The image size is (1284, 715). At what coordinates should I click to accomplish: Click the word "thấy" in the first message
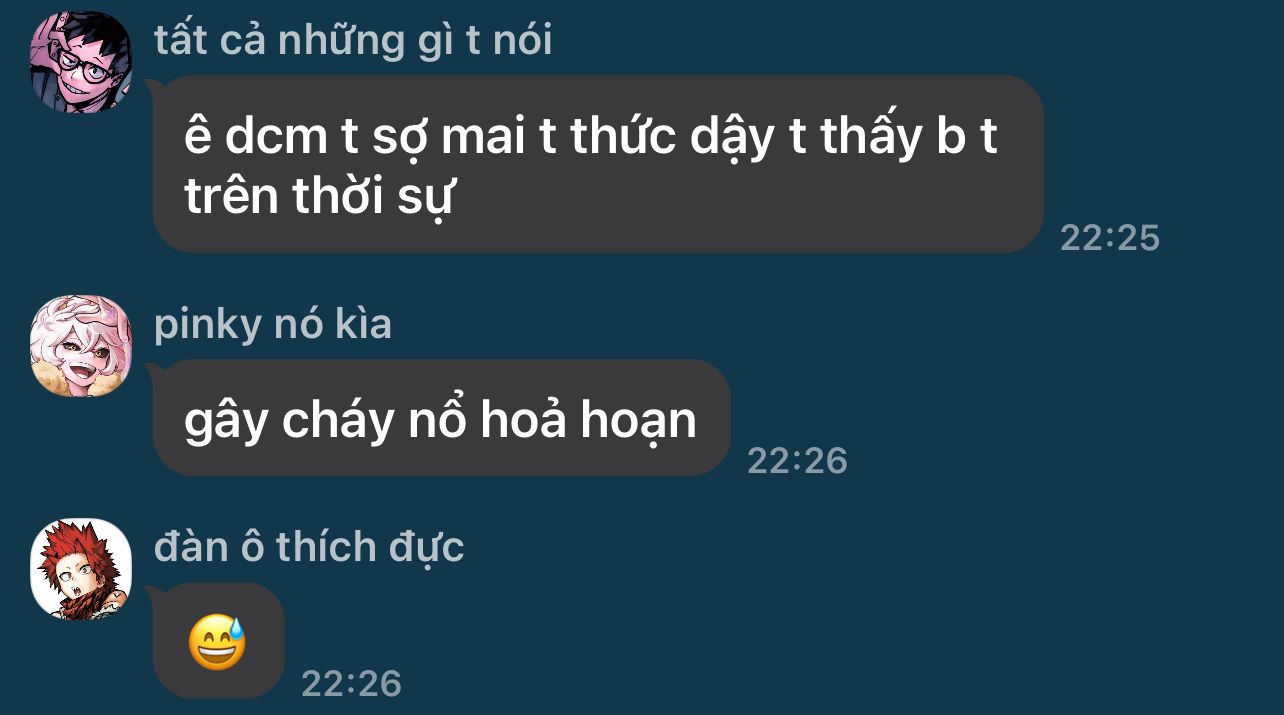(870, 139)
